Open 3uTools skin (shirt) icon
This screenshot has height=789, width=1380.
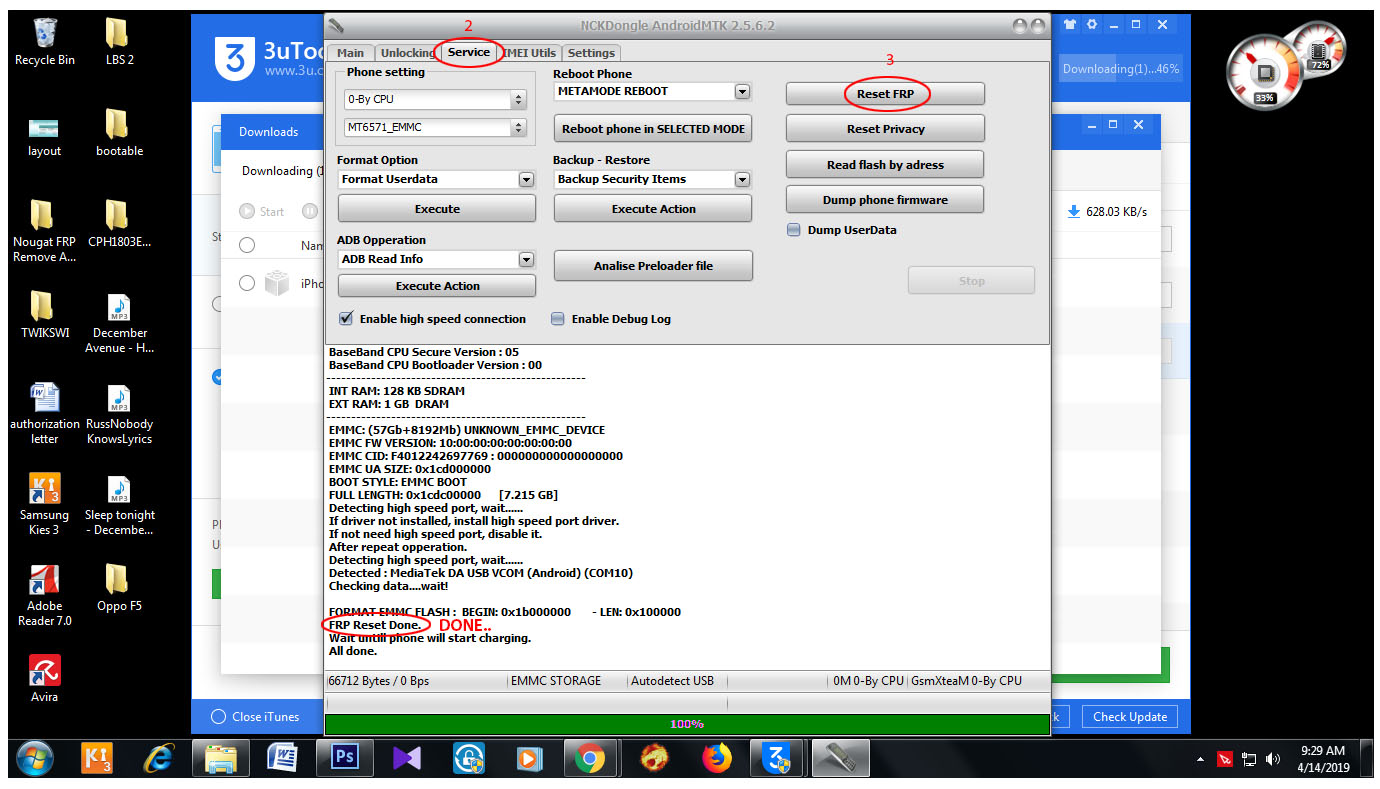tap(1070, 24)
